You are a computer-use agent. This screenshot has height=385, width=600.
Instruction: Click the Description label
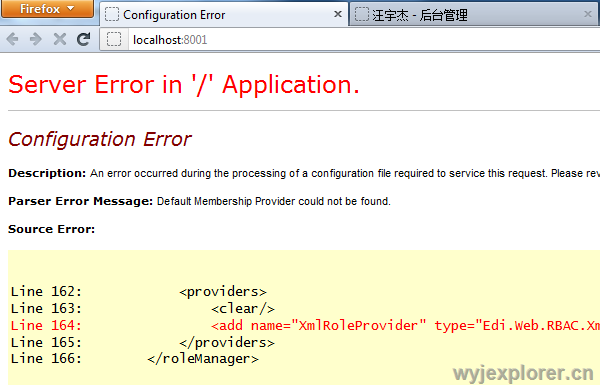coord(47,173)
